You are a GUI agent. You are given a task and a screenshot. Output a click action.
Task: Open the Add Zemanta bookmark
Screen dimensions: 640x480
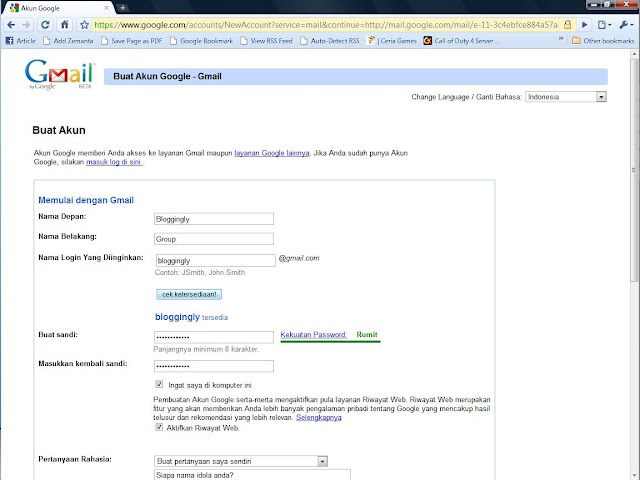coord(68,41)
